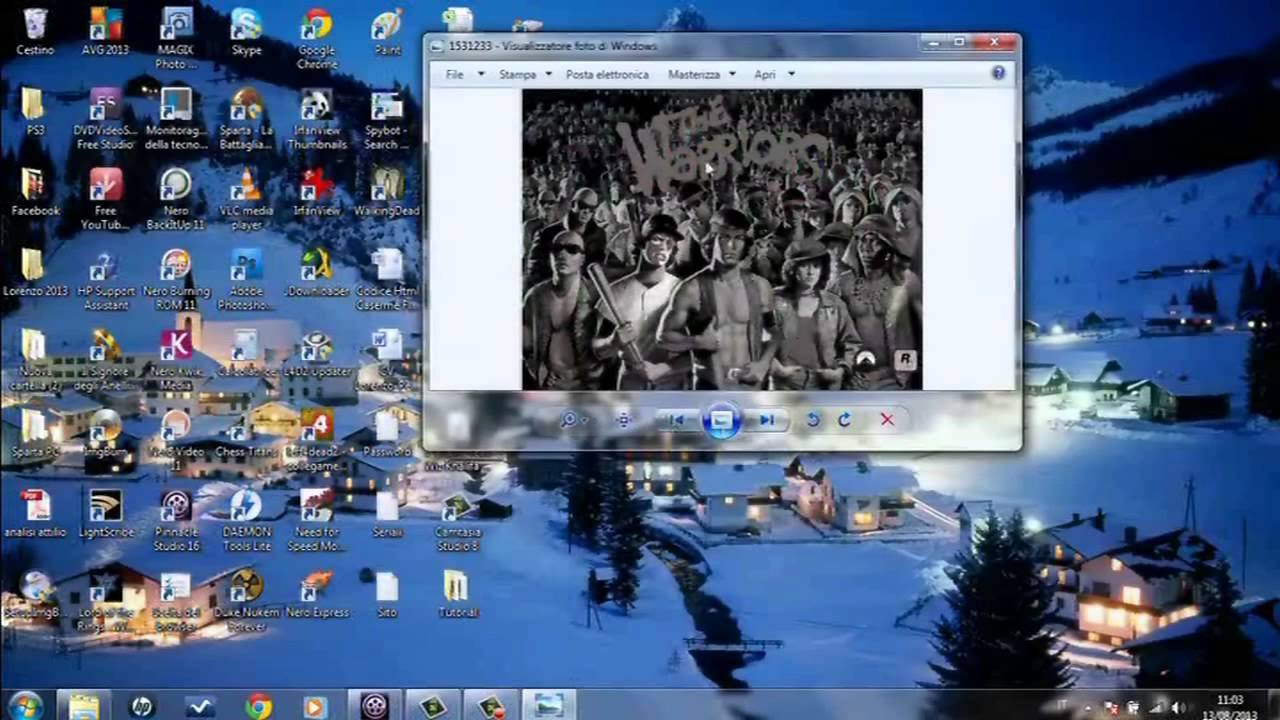The width and height of the screenshot is (1280, 720).
Task: Open Chrome from the taskbar
Action: pos(258,706)
